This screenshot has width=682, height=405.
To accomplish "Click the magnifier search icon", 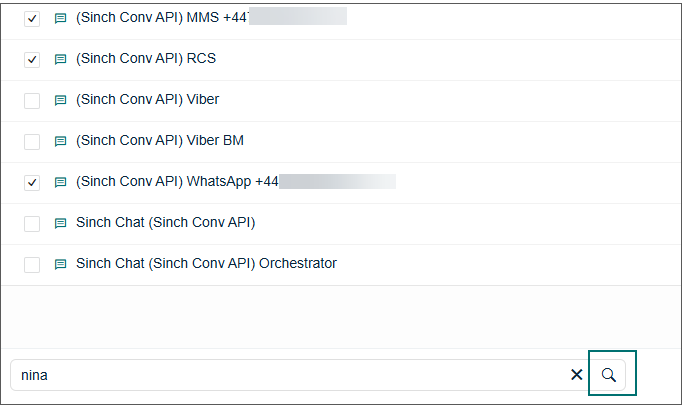I will click(x=608, y=375).
